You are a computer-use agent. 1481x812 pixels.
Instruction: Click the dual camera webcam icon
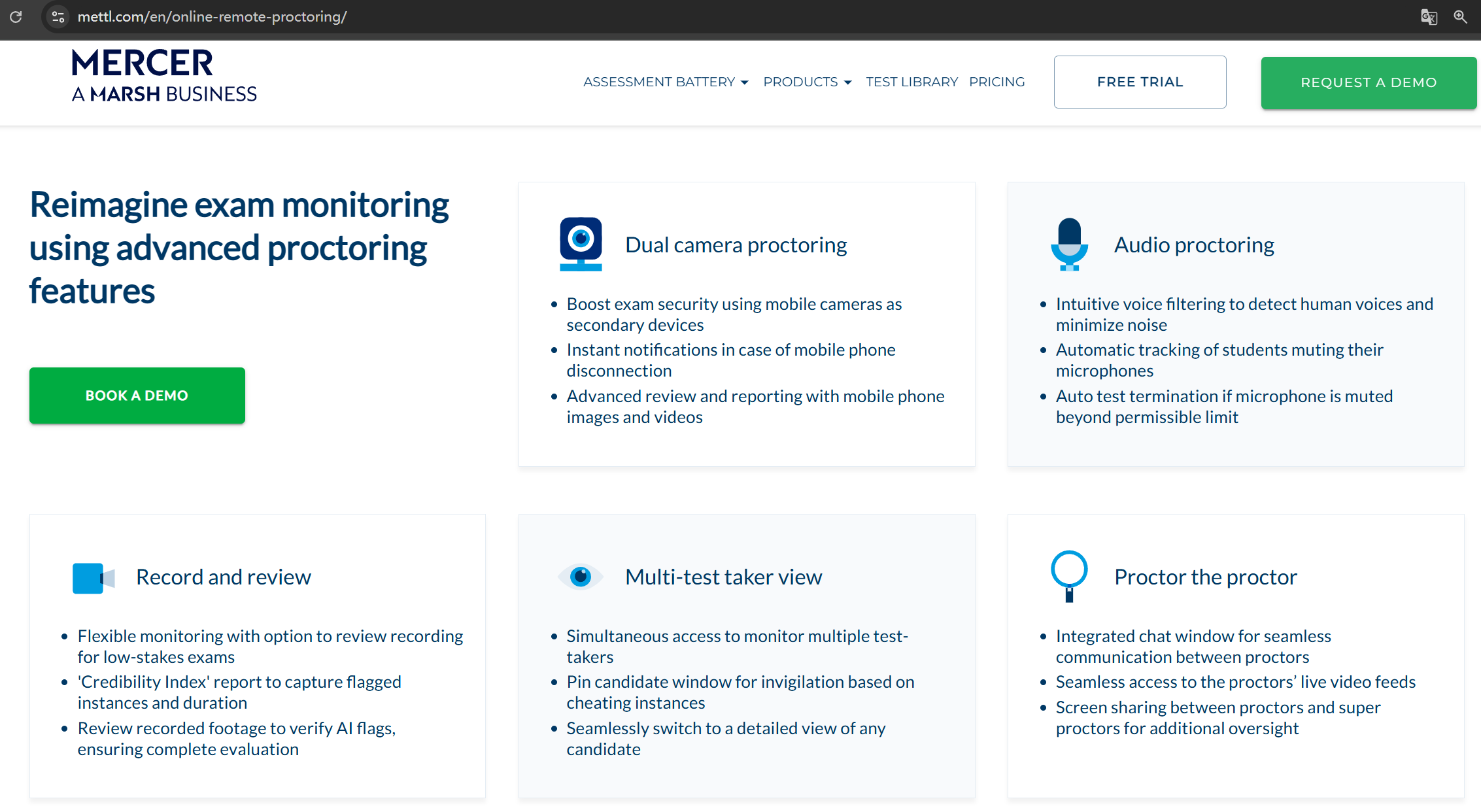click(581, 244)
